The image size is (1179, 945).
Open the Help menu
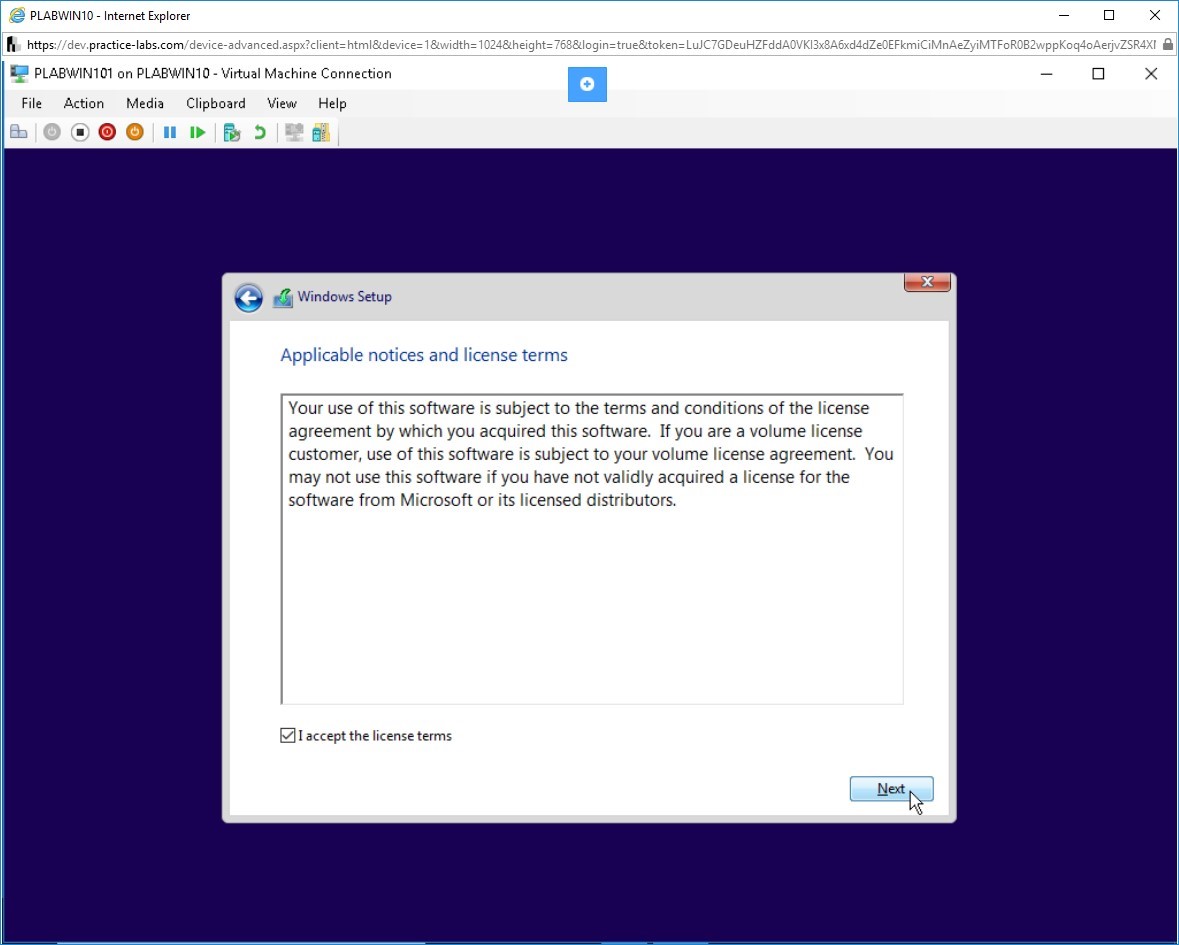pyautogui.click(x=332, y=104)
